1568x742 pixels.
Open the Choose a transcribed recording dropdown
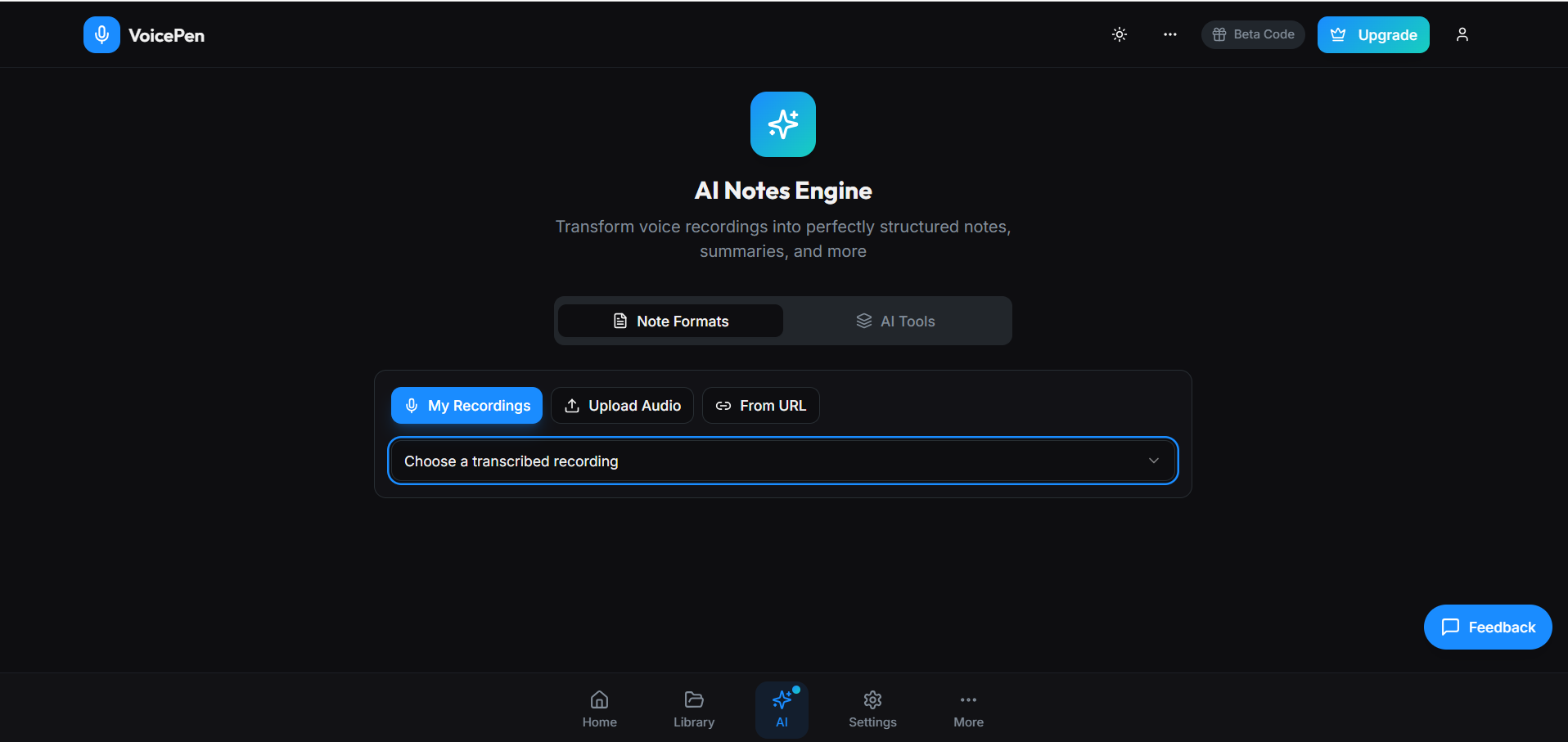point(783,461)
